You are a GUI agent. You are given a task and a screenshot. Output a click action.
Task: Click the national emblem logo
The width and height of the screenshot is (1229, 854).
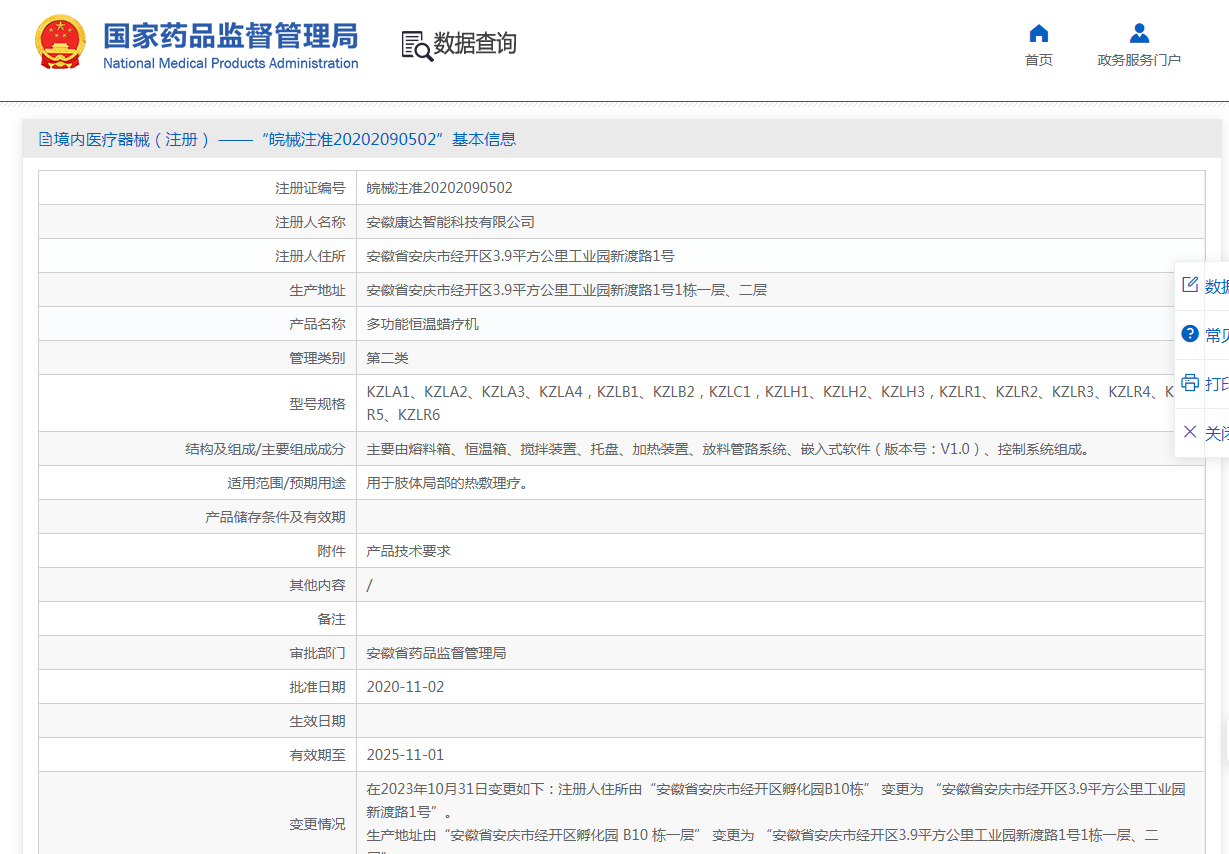(60, 43)
